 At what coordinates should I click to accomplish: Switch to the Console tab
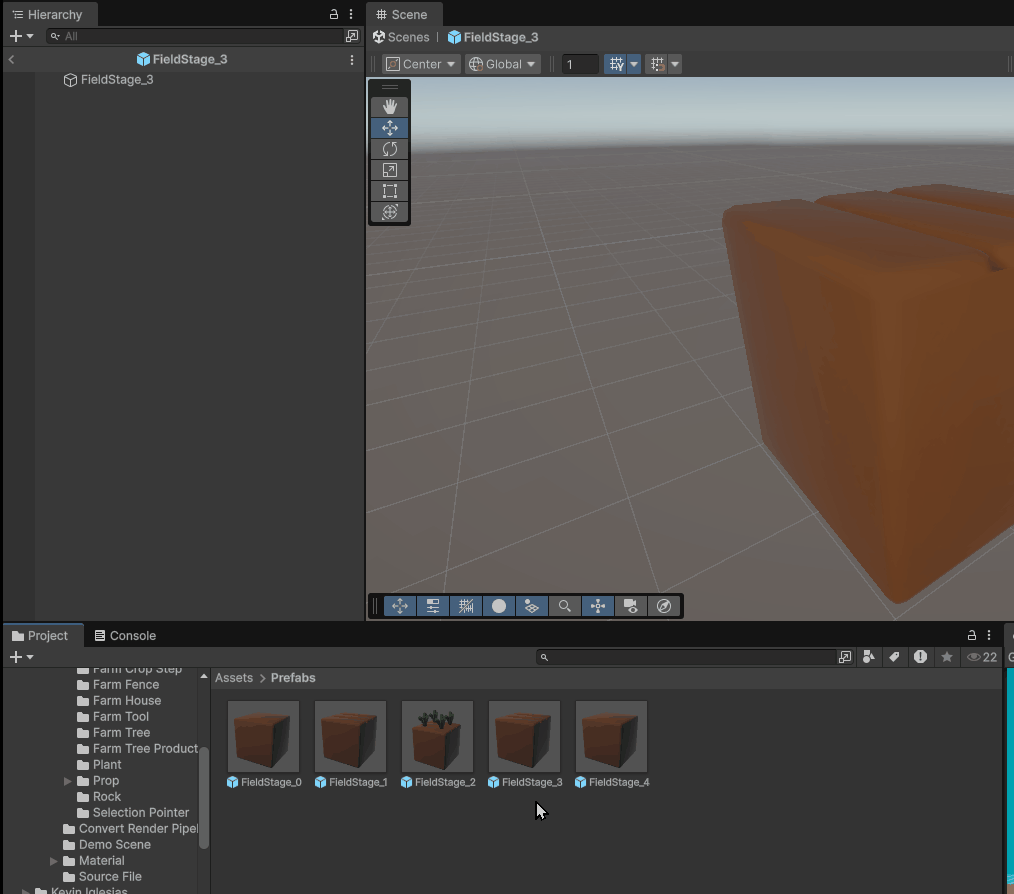point(125,636)
